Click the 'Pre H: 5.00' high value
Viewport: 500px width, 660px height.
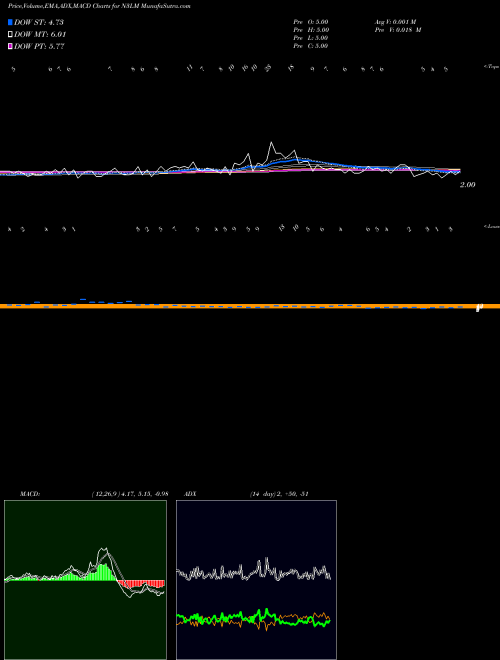point(311,30)
